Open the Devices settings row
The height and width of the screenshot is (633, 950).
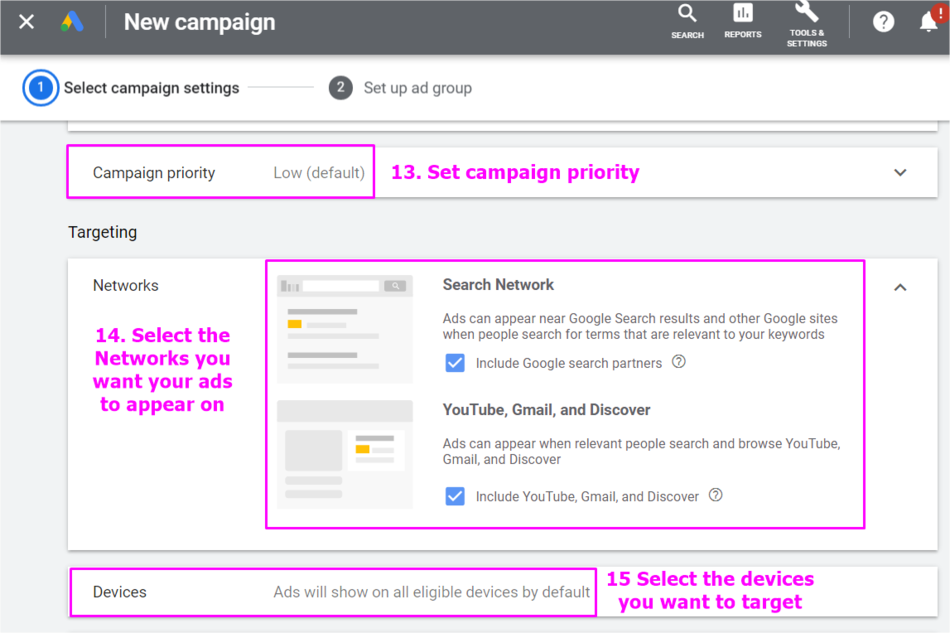tap(502, 592)
